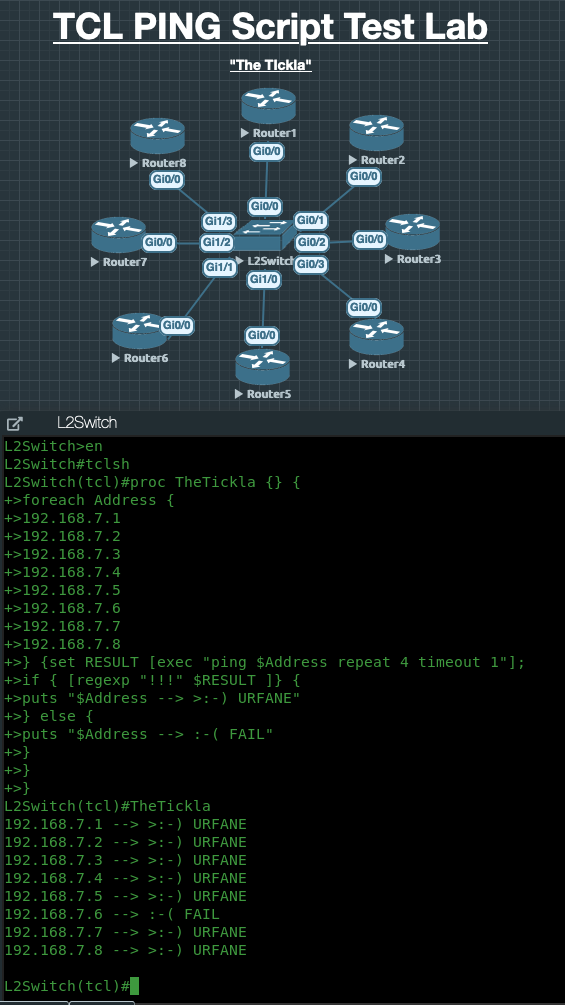The image size is (565, 1005).
Task: Click the regexp if-condition console line
Action: (x=152, y=679)
